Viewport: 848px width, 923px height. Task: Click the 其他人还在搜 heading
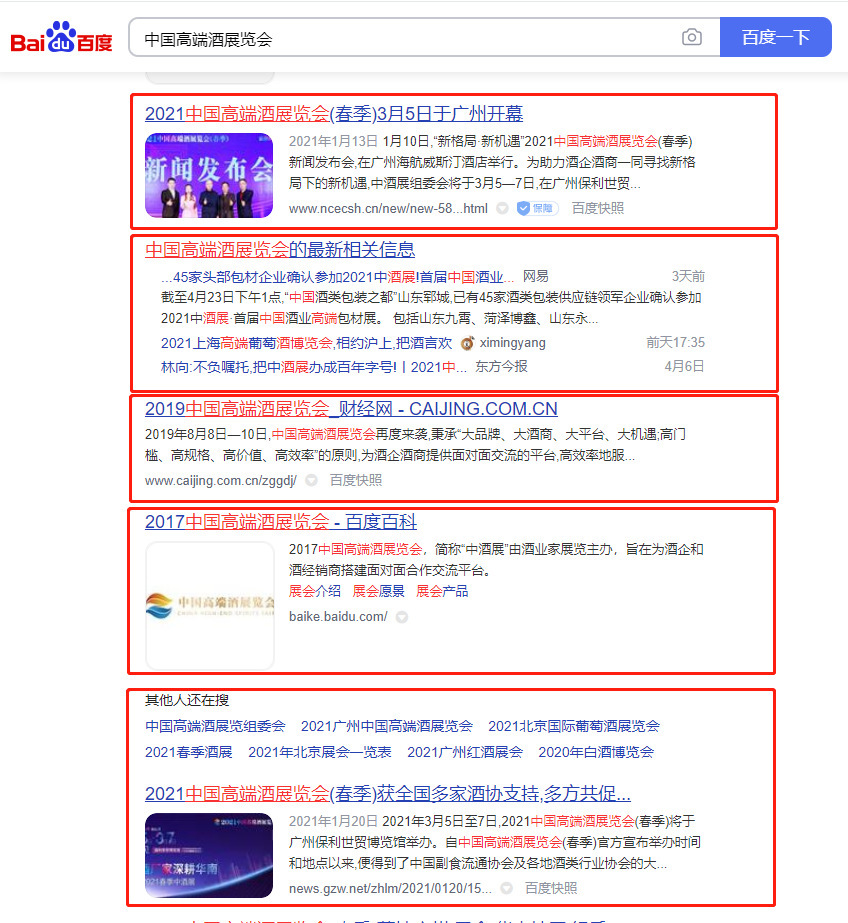click(x=187, y=700)
